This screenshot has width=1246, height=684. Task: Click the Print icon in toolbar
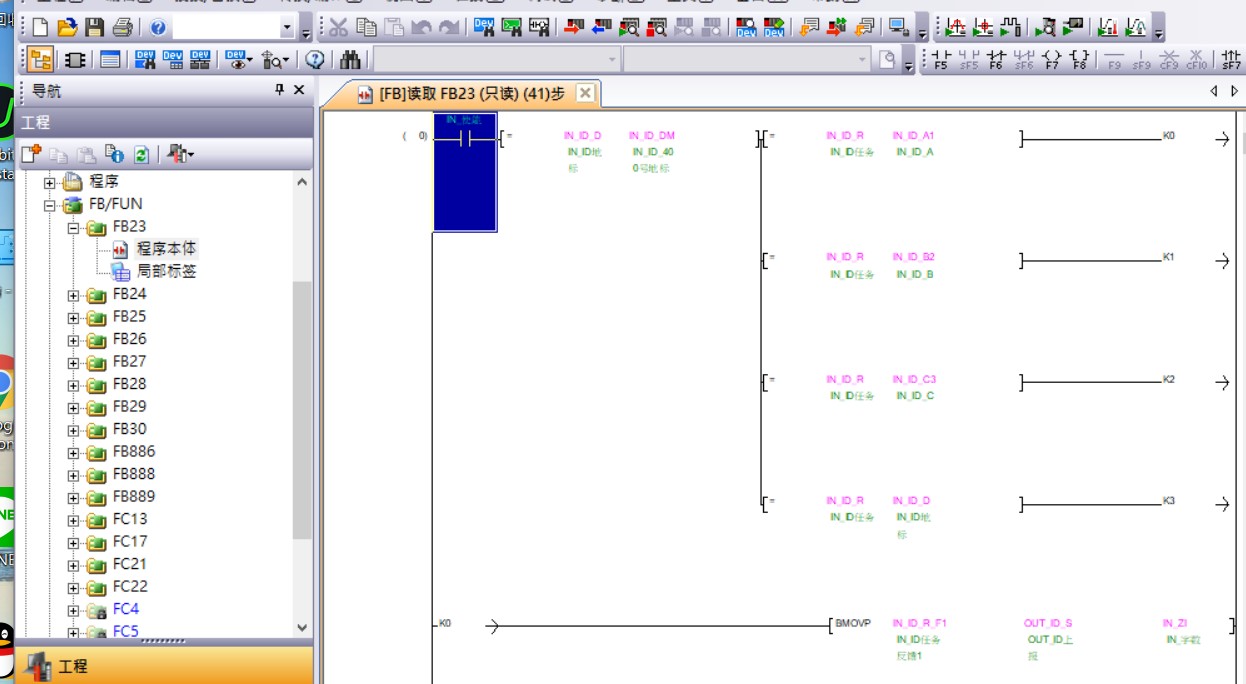click(122, 27)
